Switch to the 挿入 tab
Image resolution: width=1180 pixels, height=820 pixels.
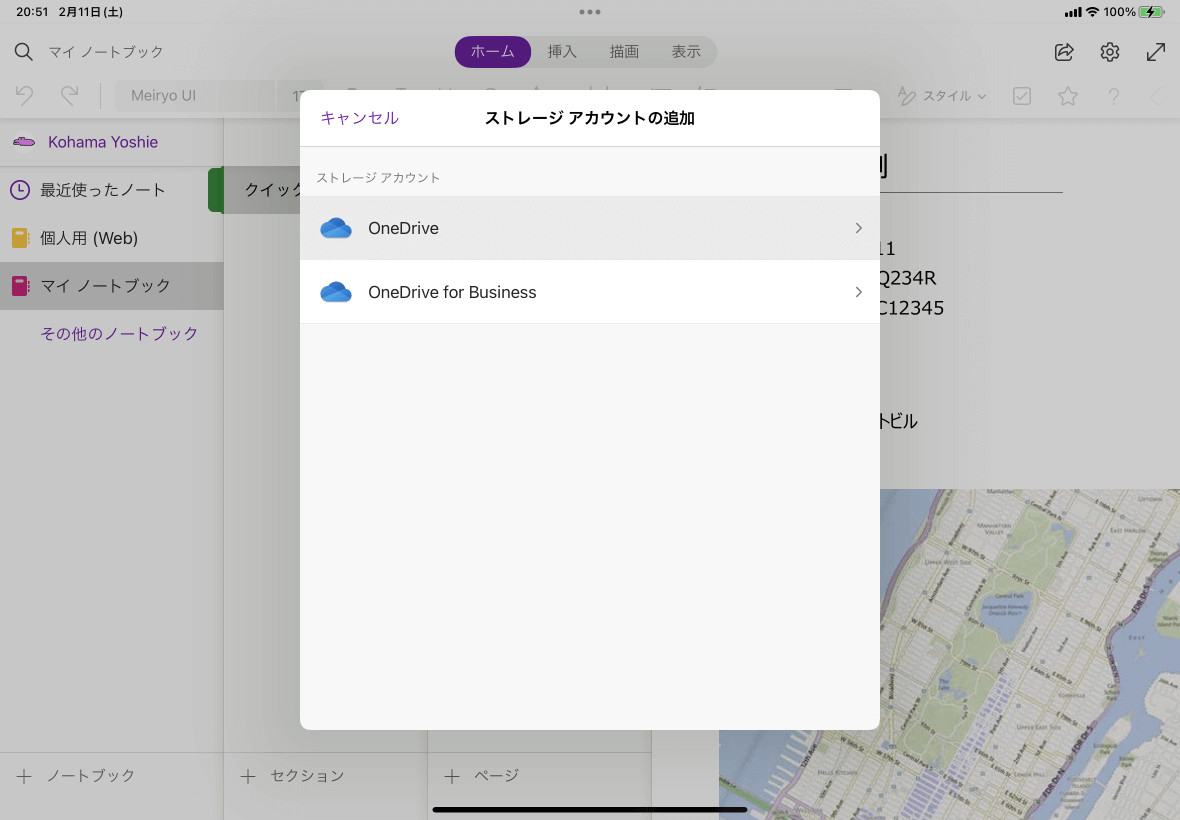[562, 52]
